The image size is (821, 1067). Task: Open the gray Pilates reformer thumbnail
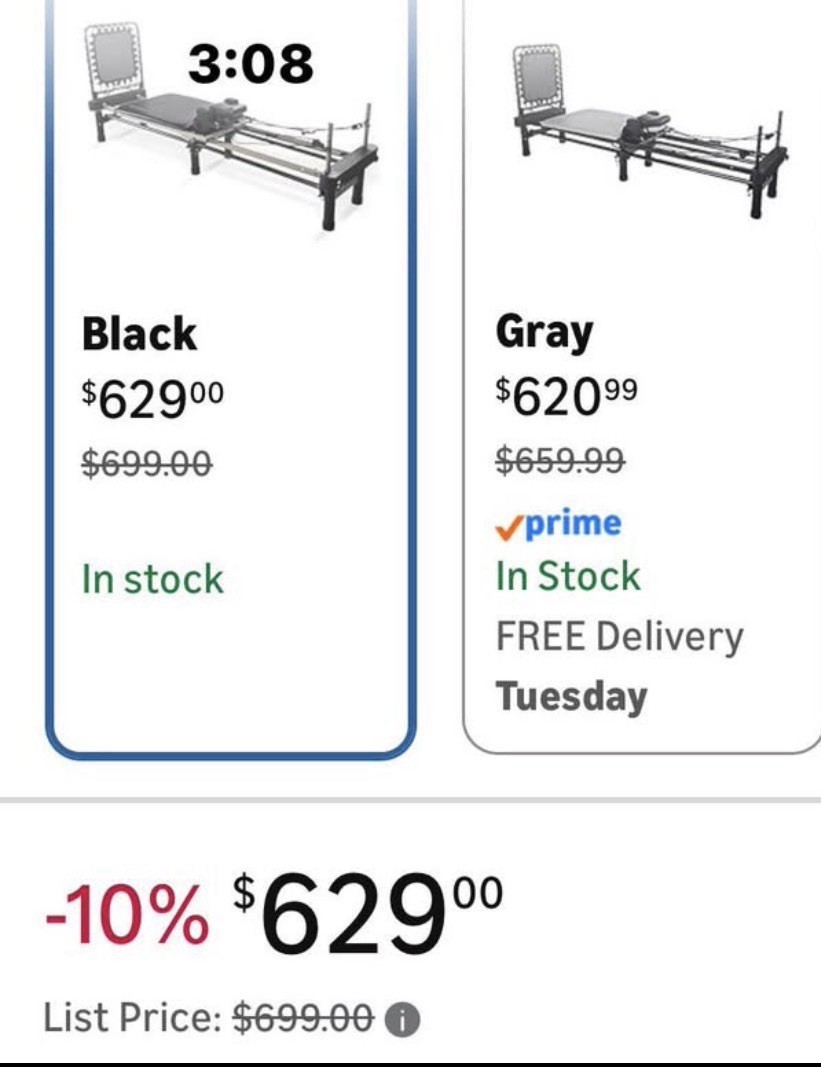coord(649,131)
